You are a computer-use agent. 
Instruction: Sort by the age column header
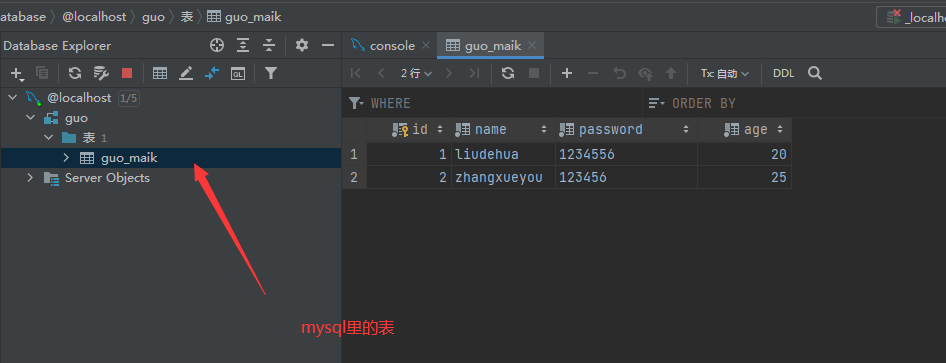[744, 130]
